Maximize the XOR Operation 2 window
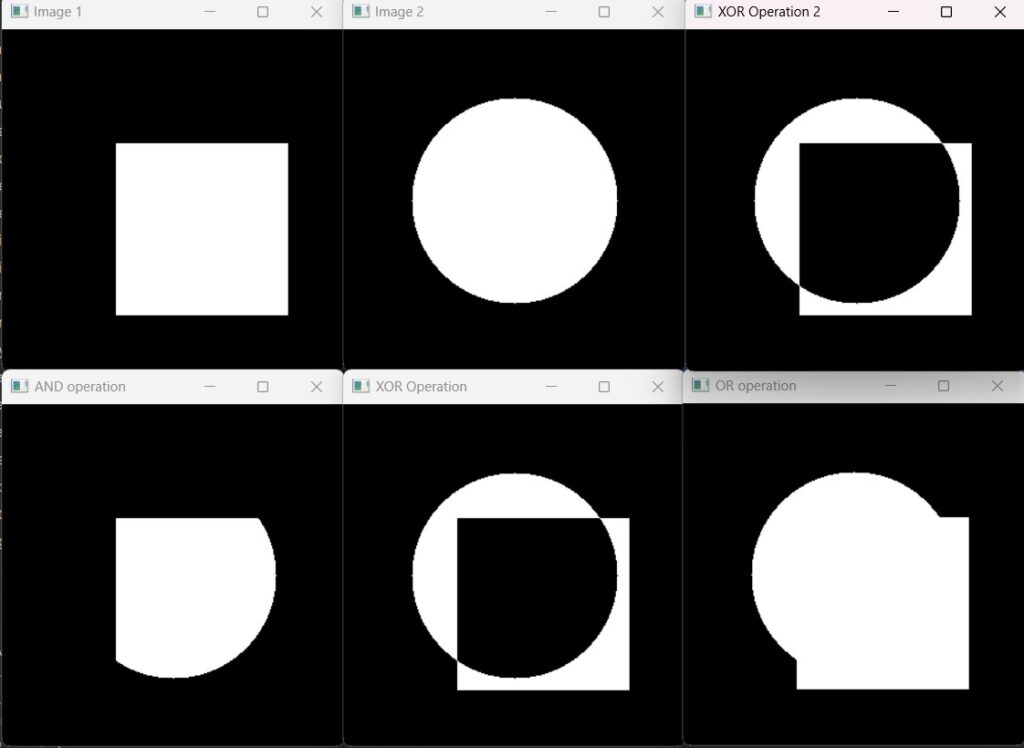 (946, 12)
